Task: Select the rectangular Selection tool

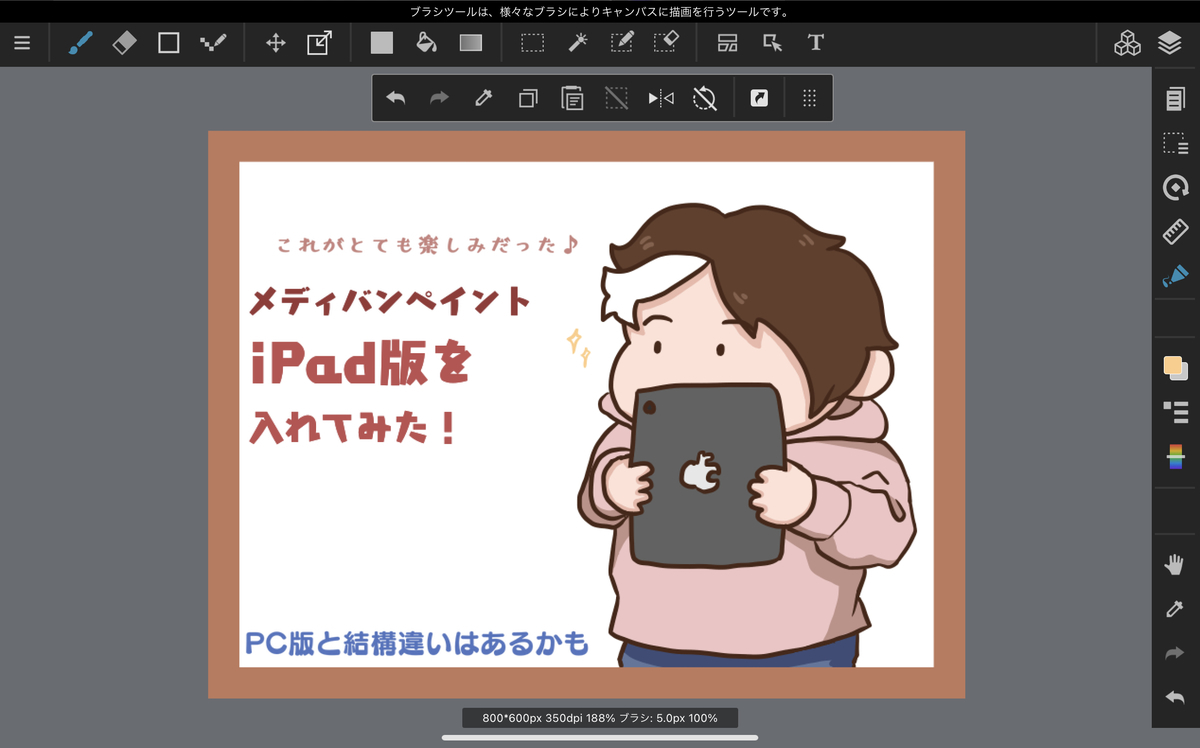Action: 532,43
